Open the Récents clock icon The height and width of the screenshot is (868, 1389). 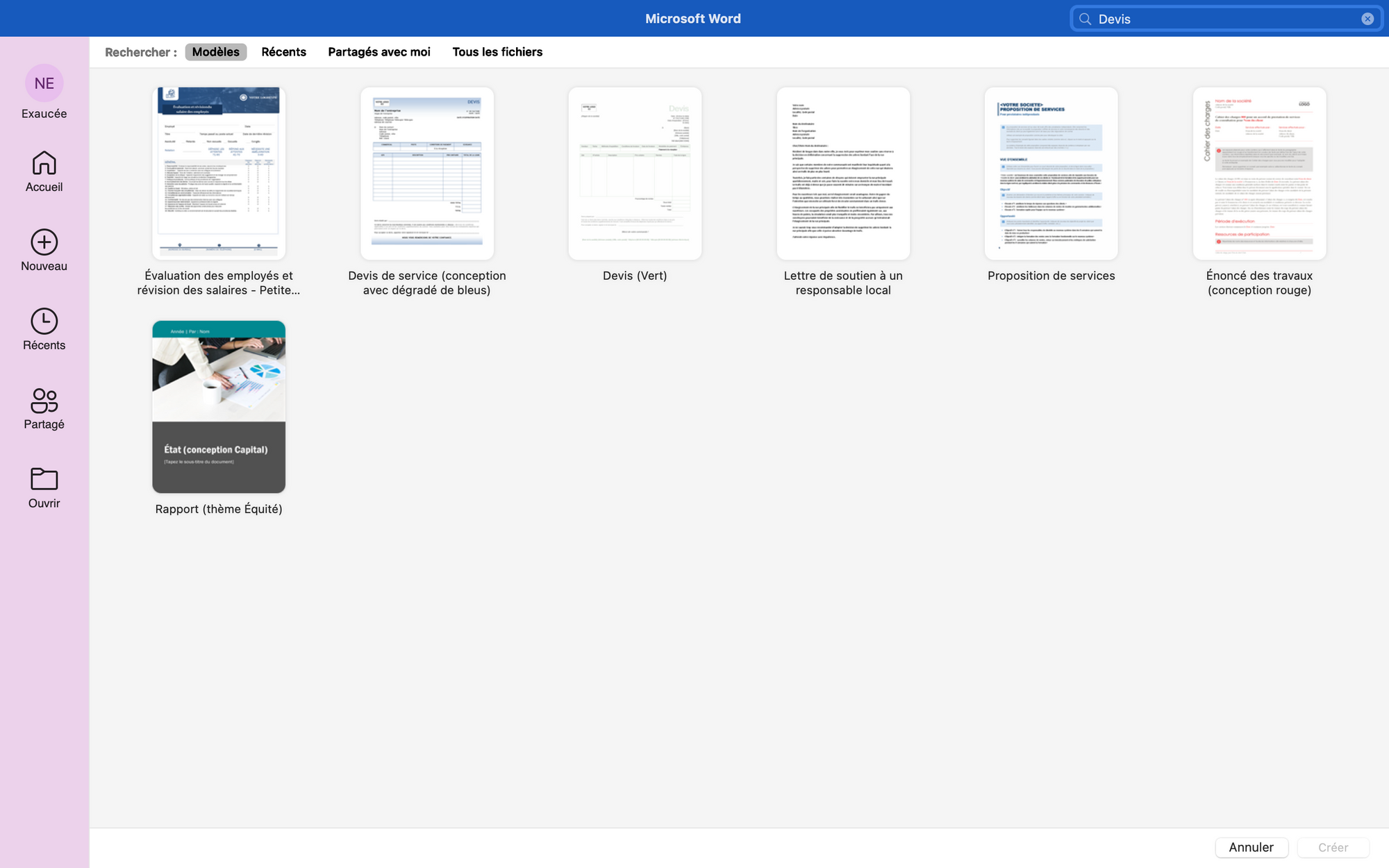click(44, 322)
